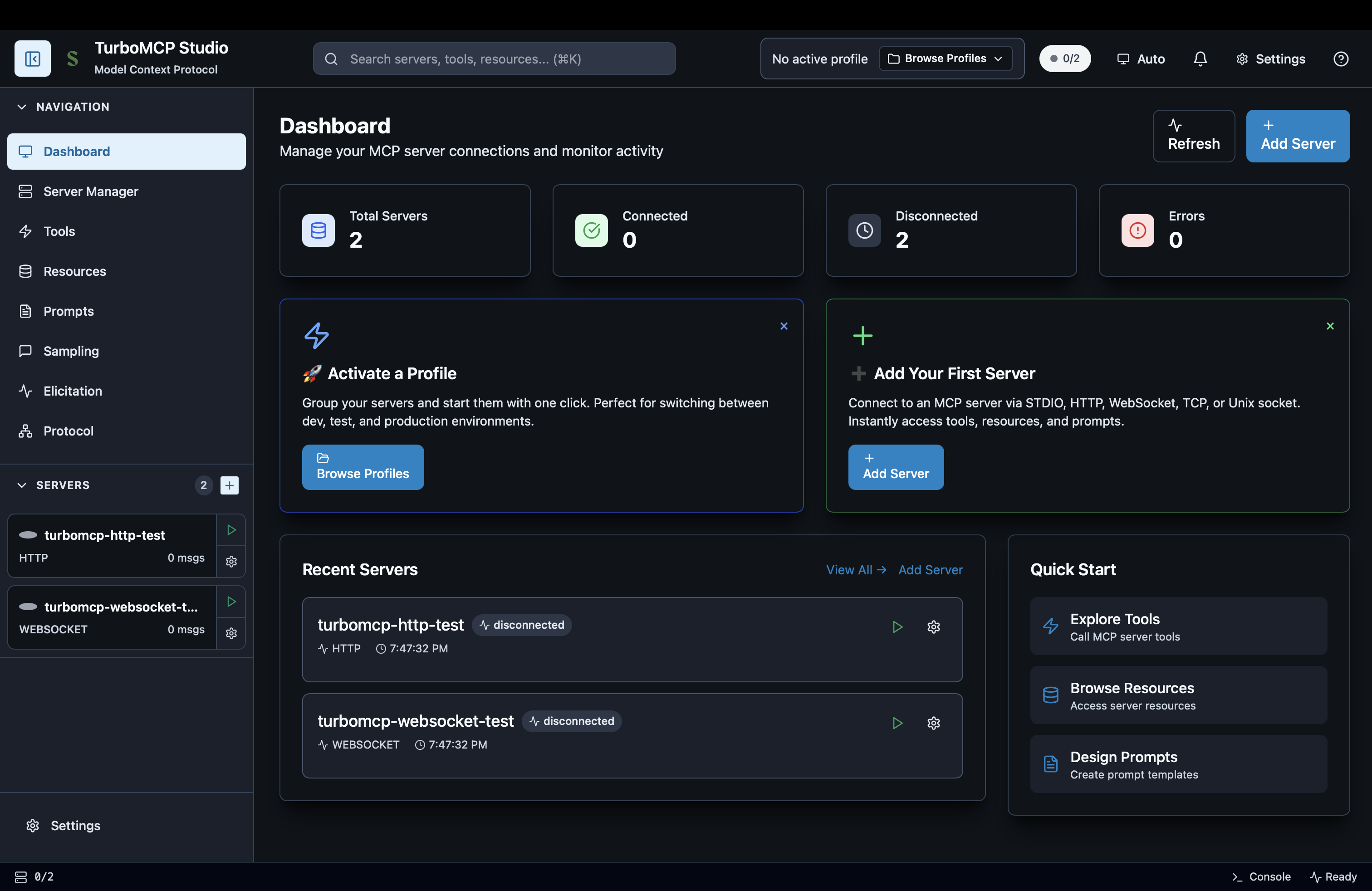Select Elicitation in the navigation sidebar
This screenshot has width=1372, height=891.
click(x=73, y=391)
